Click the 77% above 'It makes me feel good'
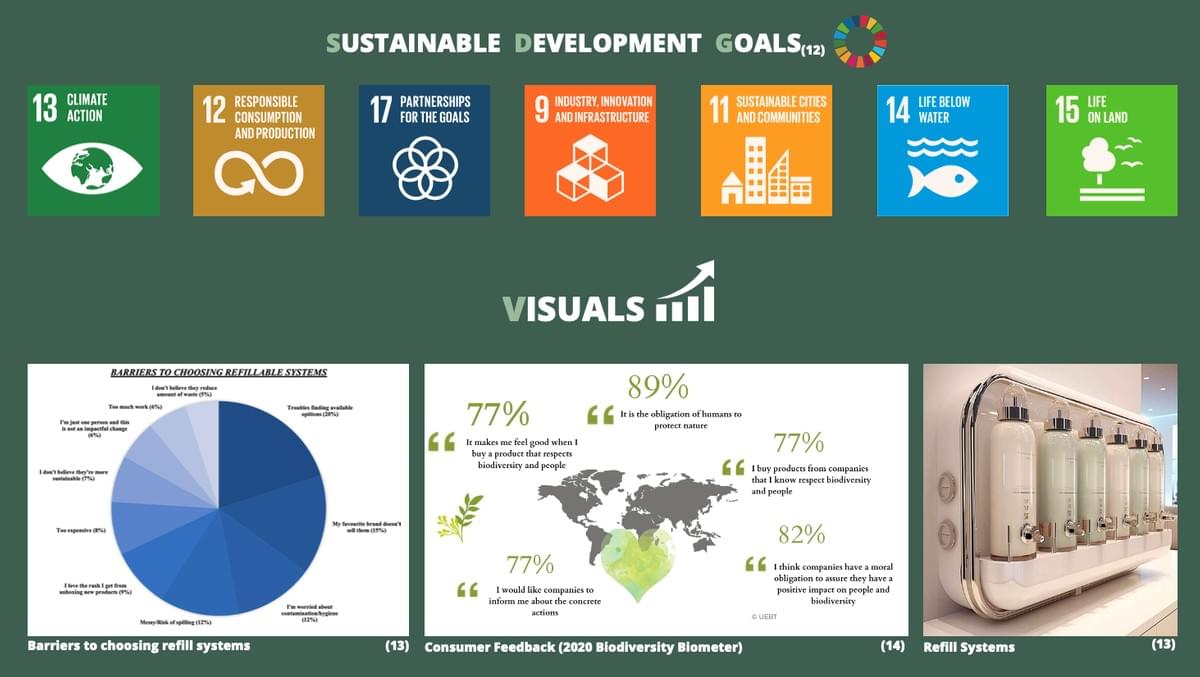Screen dimensions: 1200x677 pos(498,413)
